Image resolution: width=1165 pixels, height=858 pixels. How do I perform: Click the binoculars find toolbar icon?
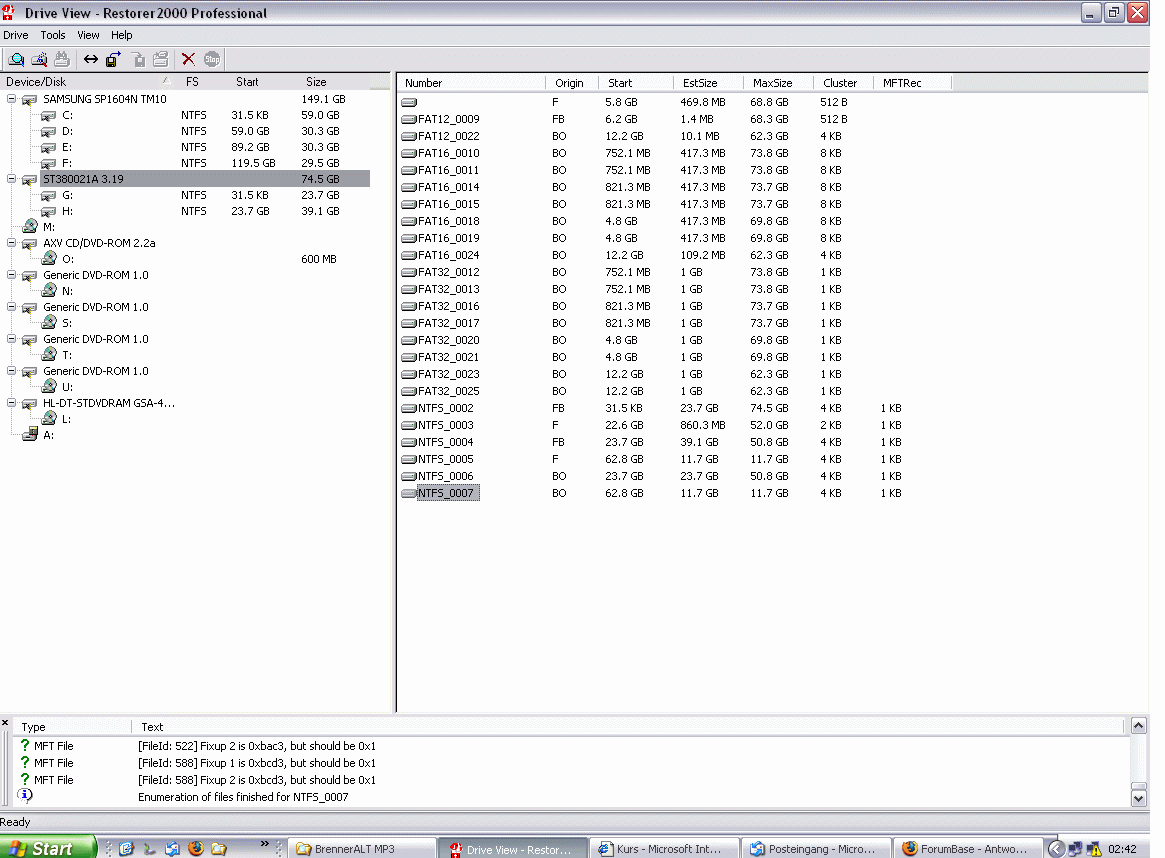(62, 59)
